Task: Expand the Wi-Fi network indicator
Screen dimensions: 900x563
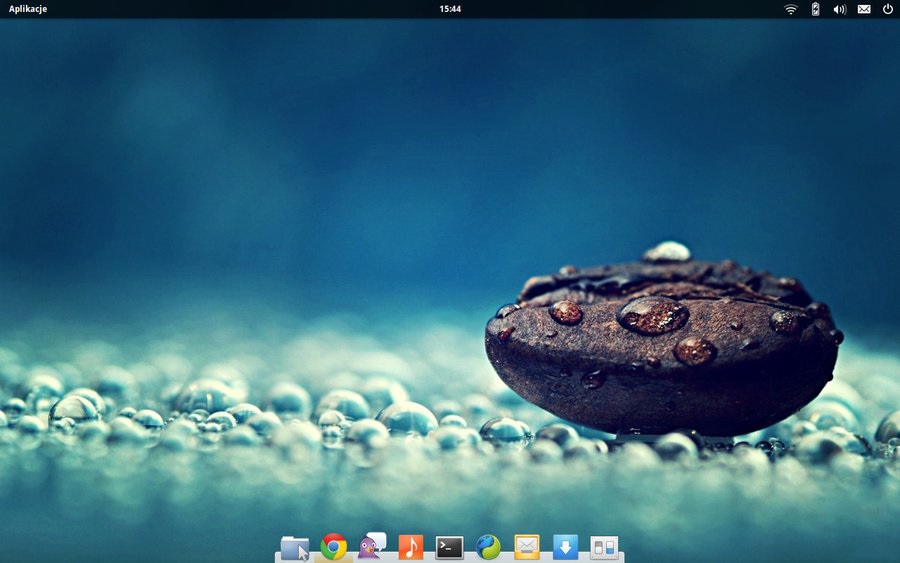Action: pyautogui.click(x=791, y=9)
